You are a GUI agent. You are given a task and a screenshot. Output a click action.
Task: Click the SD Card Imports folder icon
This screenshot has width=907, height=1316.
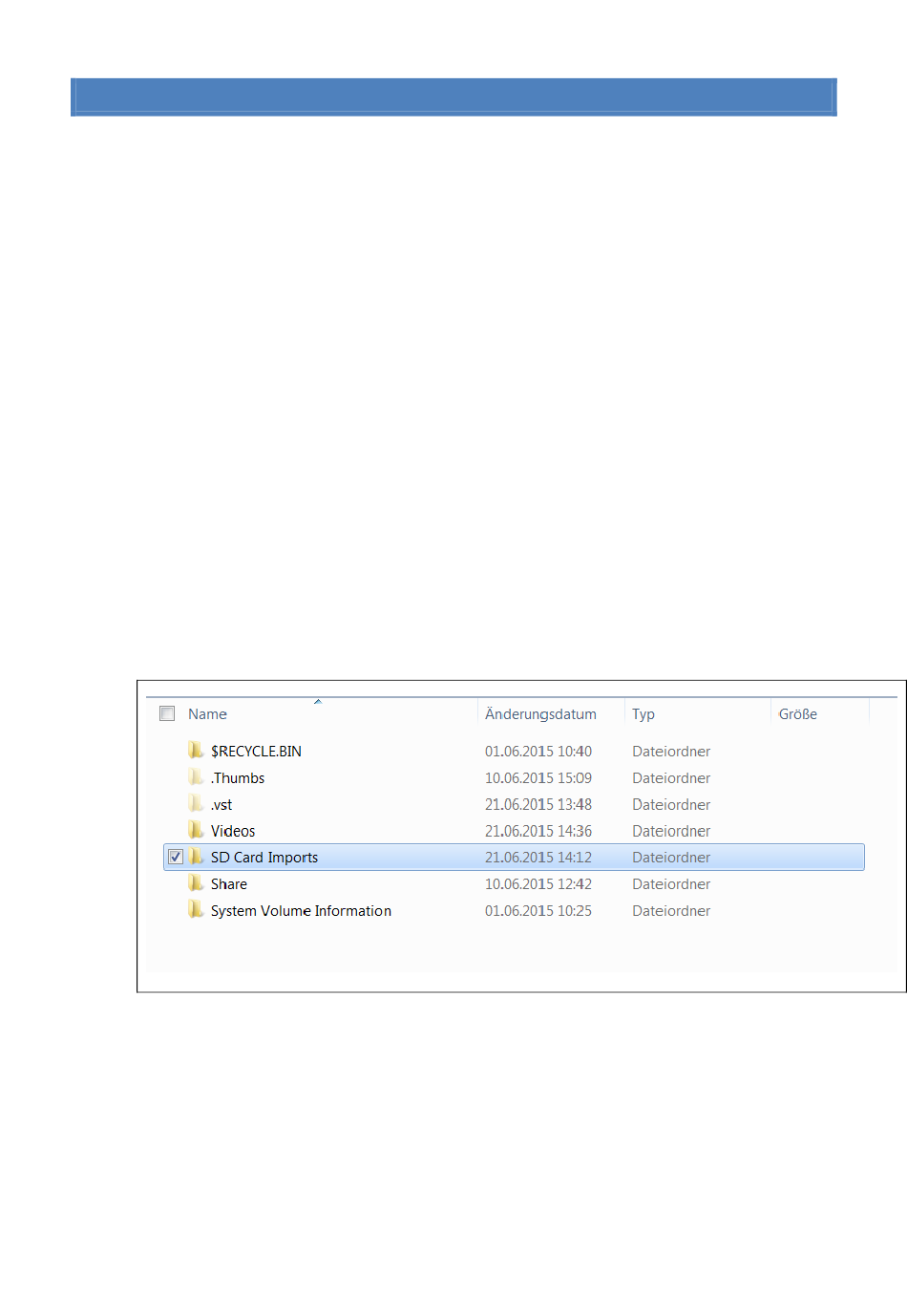(x=196, y=857)
